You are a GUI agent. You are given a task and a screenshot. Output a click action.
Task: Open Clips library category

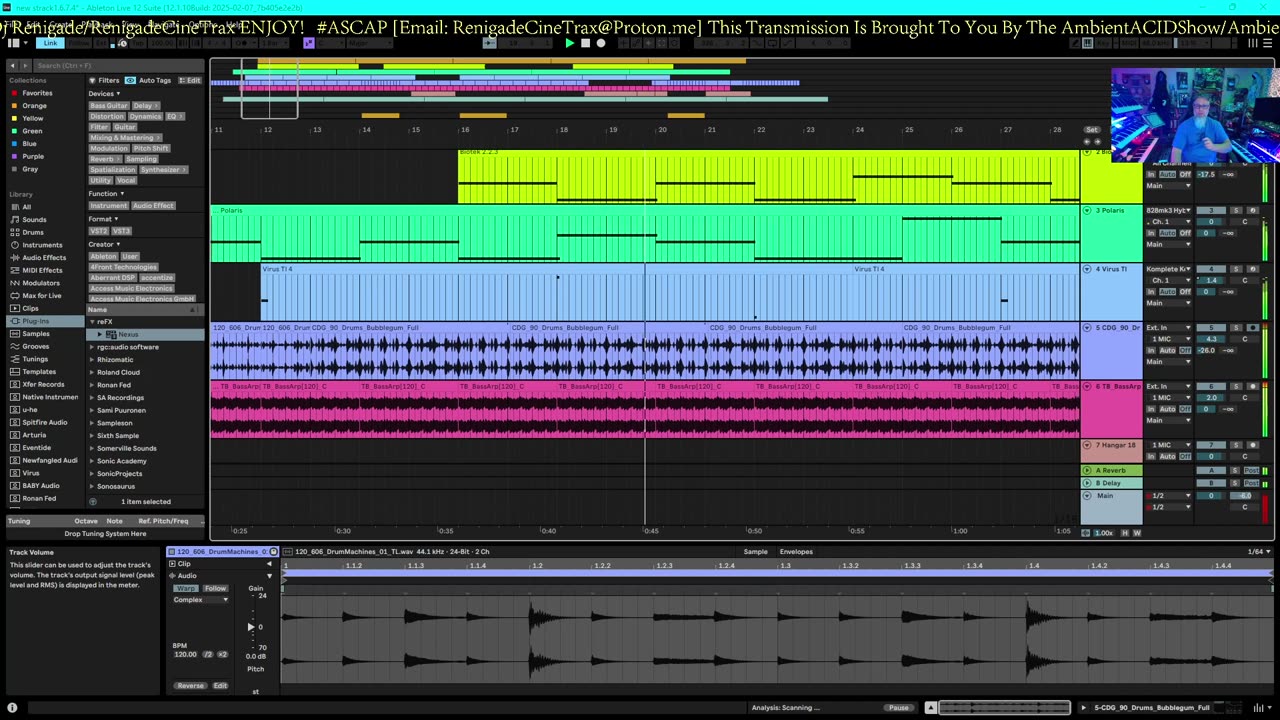30,308
